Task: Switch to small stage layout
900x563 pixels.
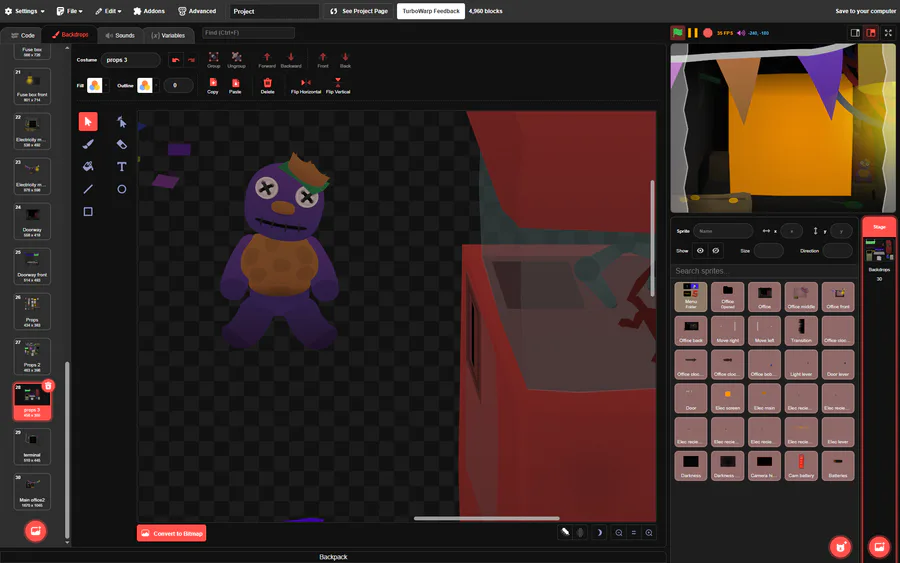Action: 855,33
